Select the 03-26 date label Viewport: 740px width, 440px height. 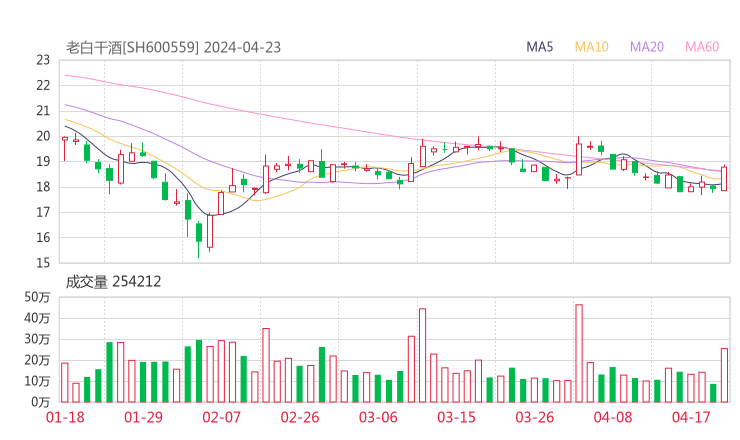pos(534,417)
